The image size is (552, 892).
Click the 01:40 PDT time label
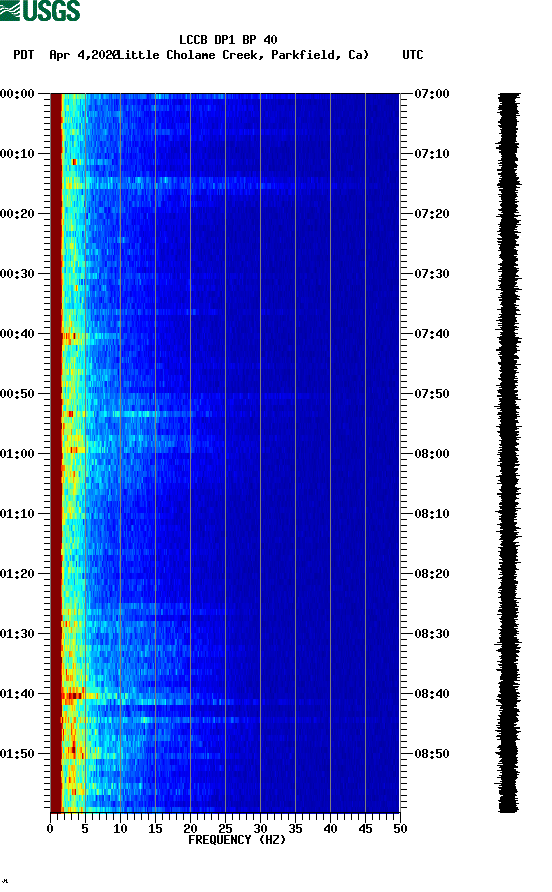point(17,693)
